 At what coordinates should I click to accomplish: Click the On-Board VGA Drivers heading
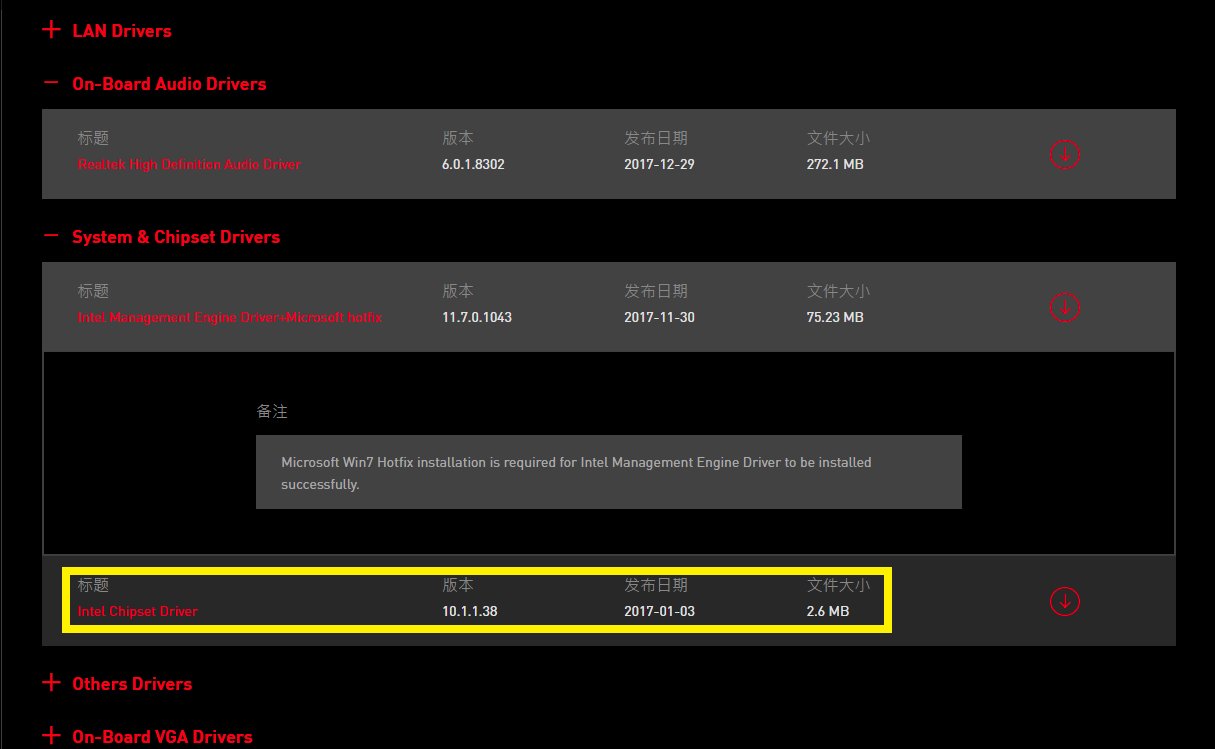click(x=162, y=737)
